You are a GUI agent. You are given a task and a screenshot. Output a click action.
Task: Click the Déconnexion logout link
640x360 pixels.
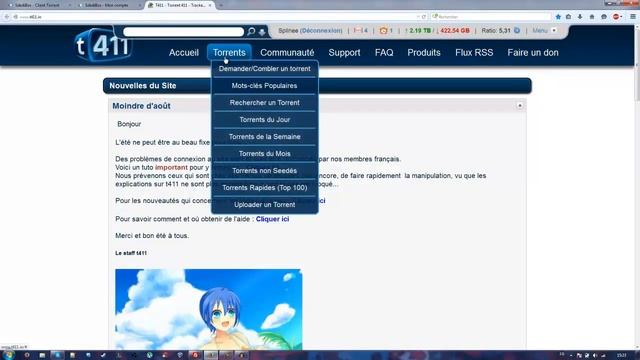321,31
